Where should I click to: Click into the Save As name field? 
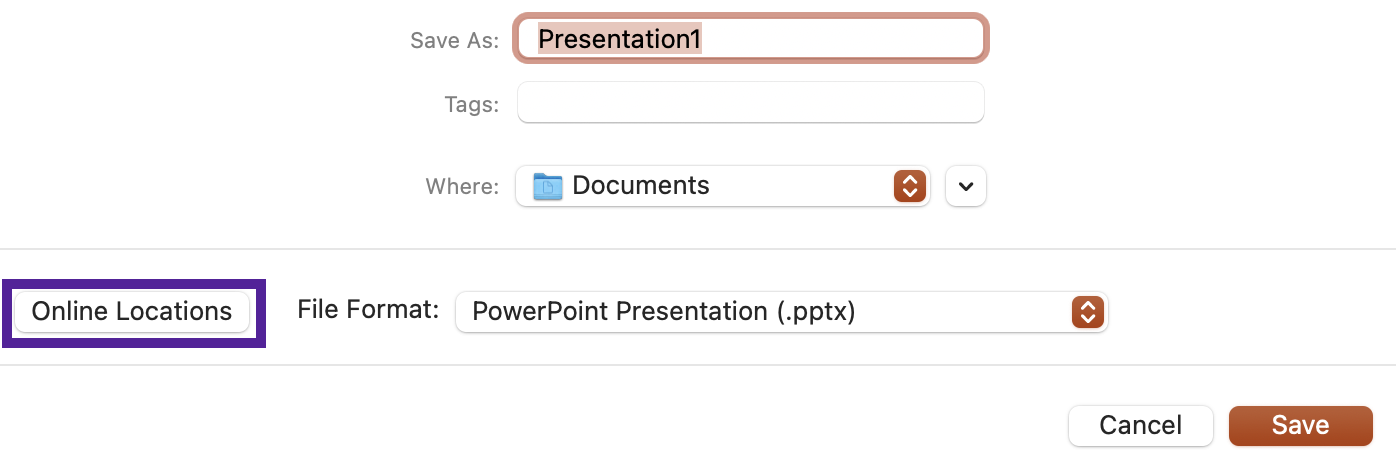coord(750,39)
